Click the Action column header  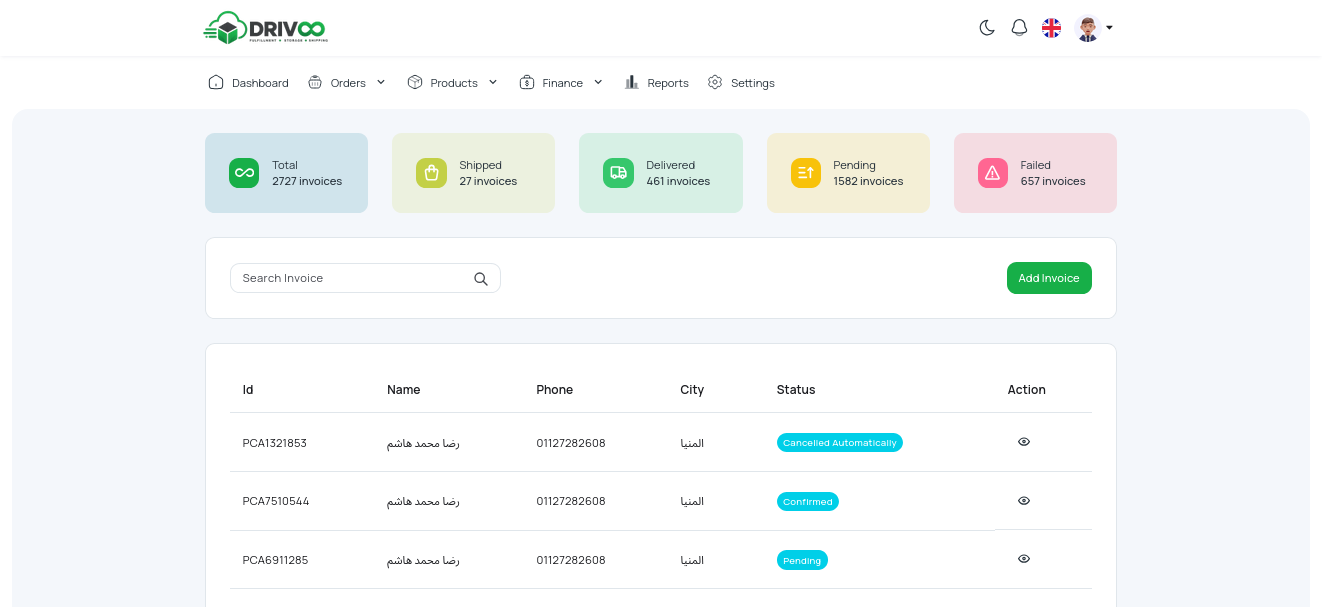(1027, 390)
